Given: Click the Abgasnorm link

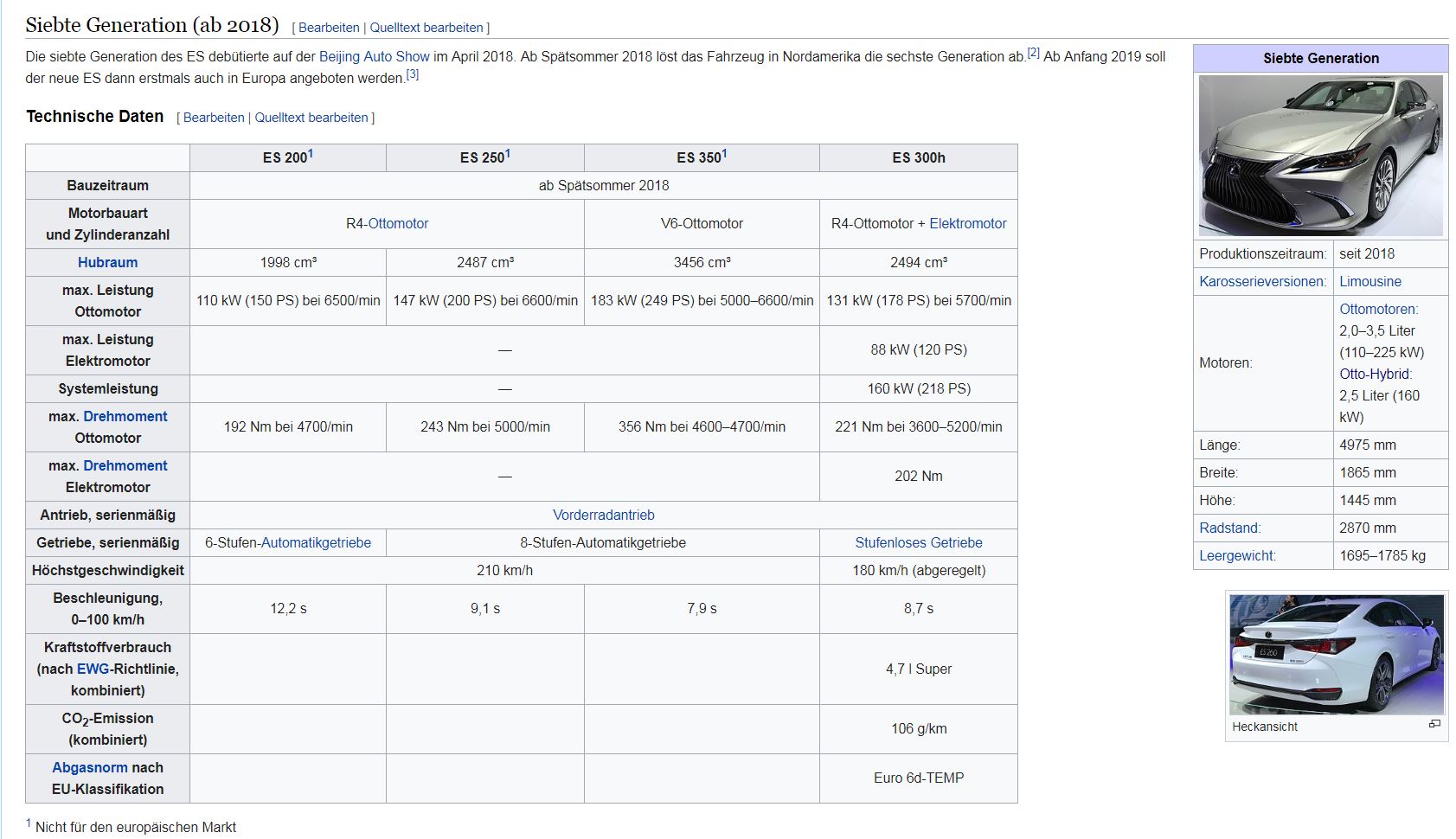Looking at the screenshot, I should [x=89, y=767].
